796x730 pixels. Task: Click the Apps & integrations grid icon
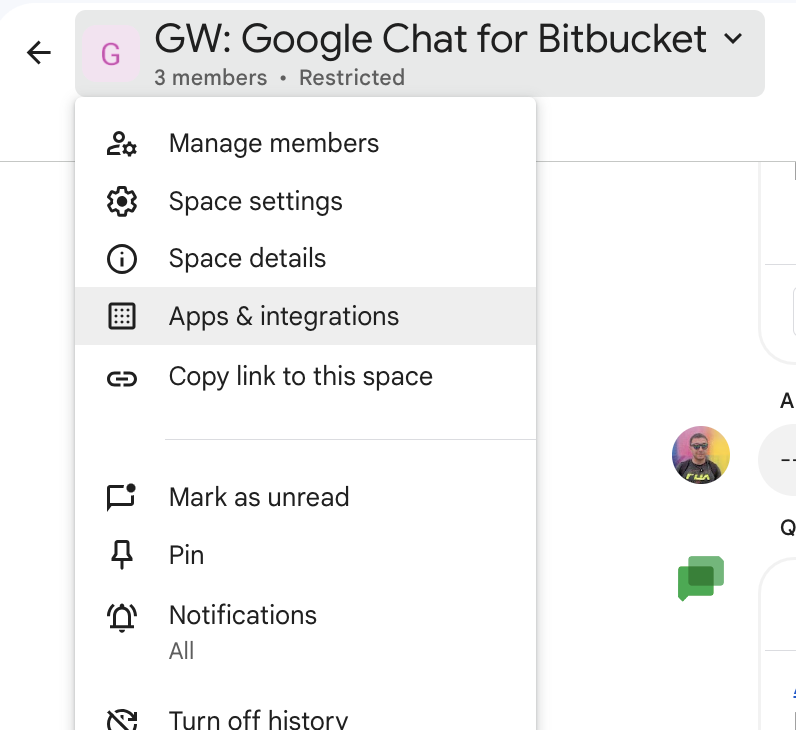[121, 317]
